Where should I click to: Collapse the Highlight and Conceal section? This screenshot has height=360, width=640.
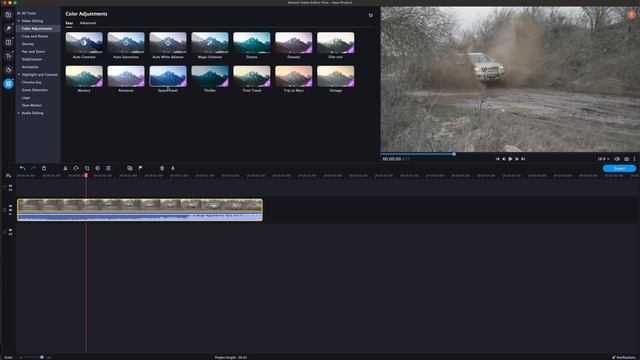tap(18, 75)
